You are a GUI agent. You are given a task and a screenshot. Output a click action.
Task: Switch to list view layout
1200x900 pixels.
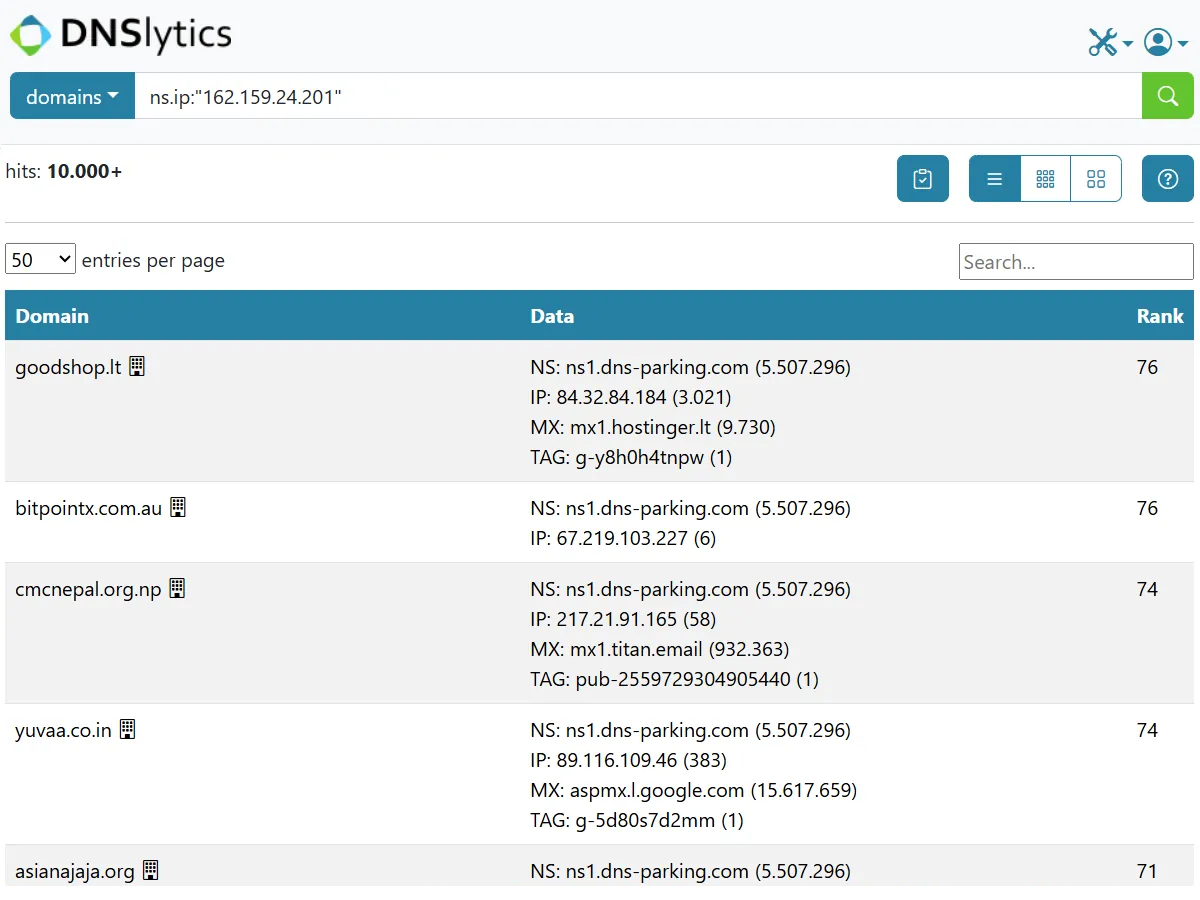(995, 179)
